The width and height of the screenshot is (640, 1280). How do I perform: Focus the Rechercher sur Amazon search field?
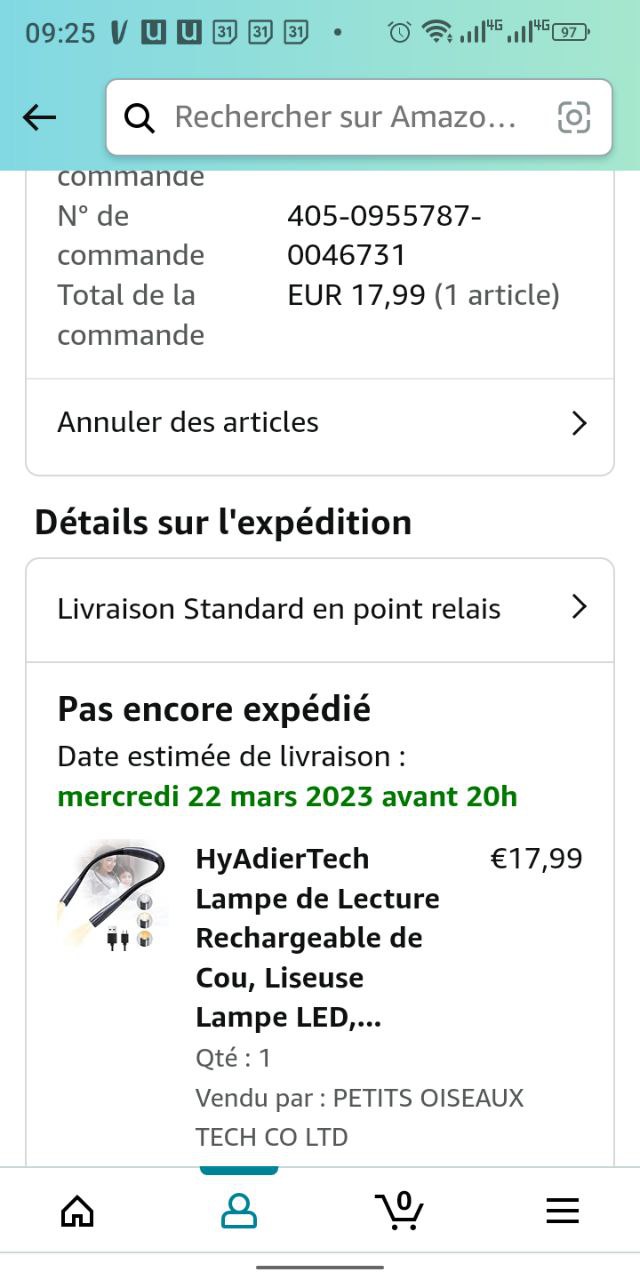coord(345,118)
